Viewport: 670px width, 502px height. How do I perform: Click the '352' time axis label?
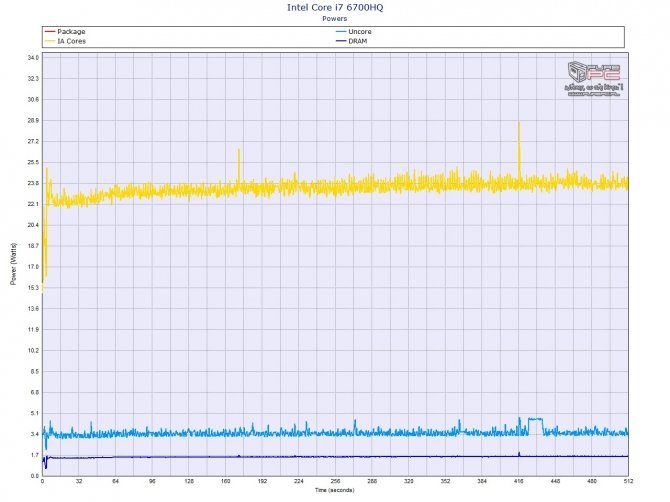(445, 481)
